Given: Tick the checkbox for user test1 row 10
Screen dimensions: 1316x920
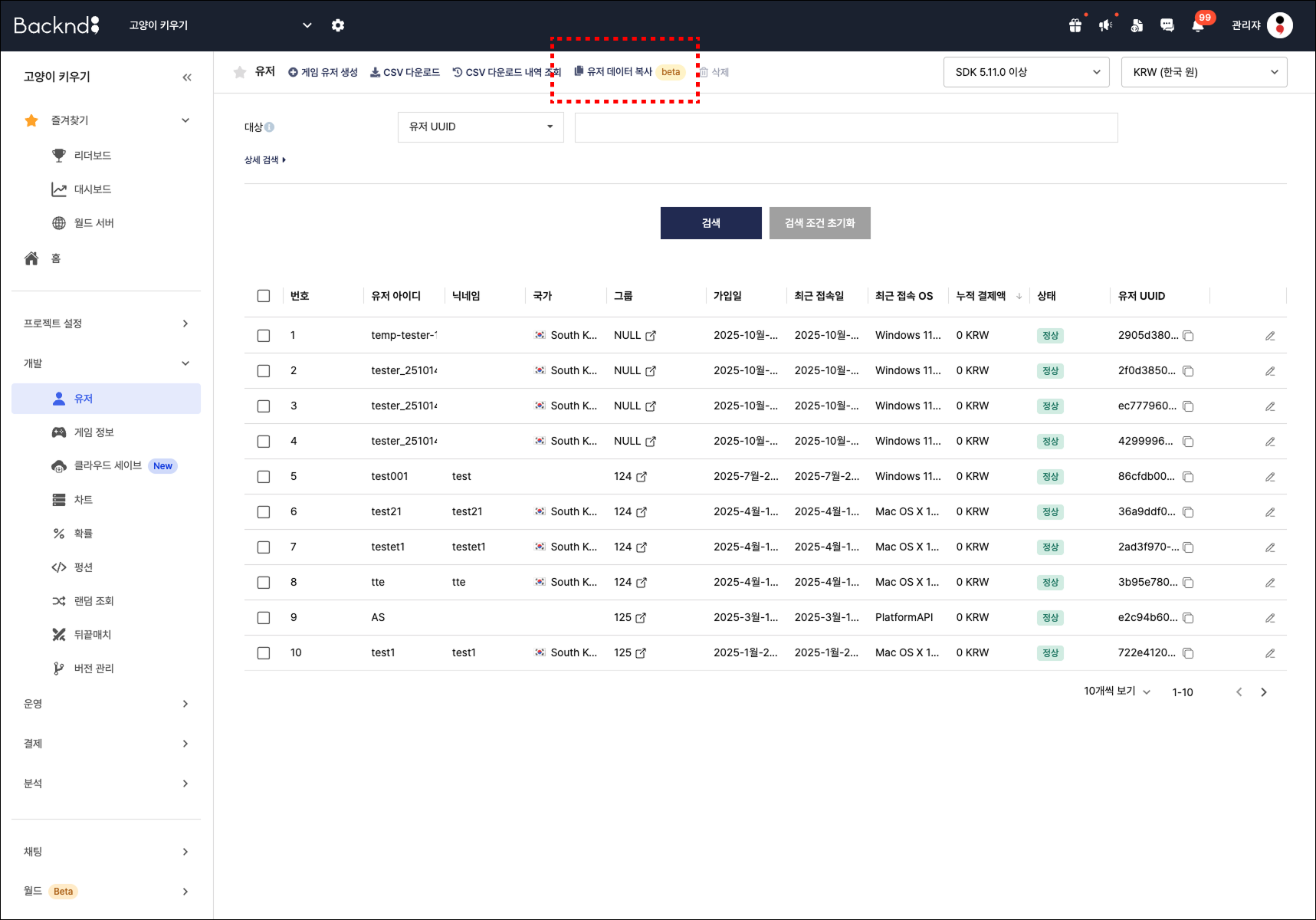Looking at the screenshot, I should [x=264, y=653].
